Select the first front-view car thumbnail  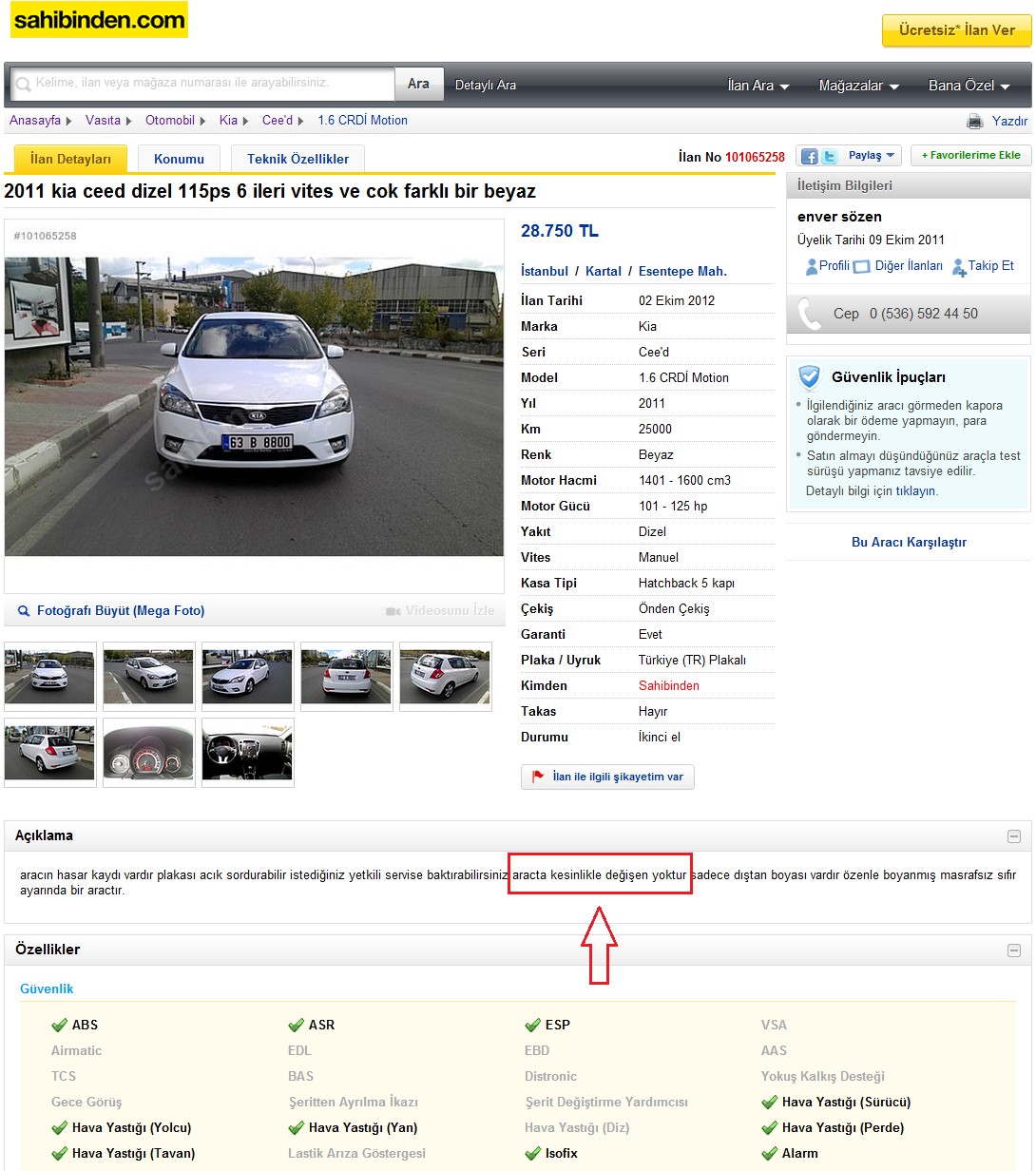click(49, 677)
